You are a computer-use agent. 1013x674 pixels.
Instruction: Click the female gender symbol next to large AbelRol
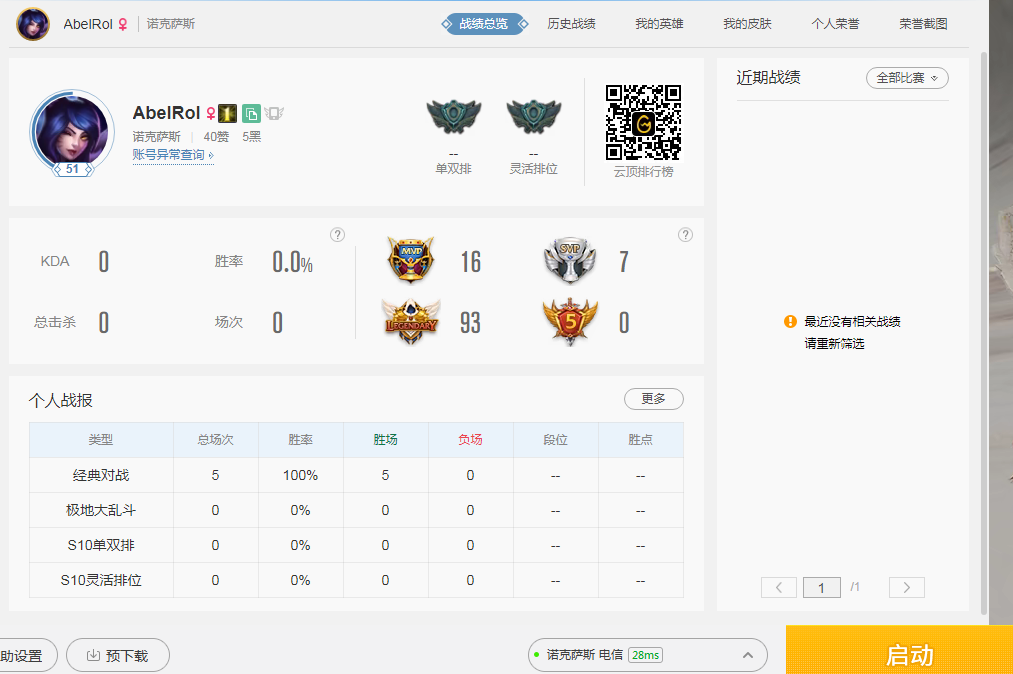[x=211, y=114]
